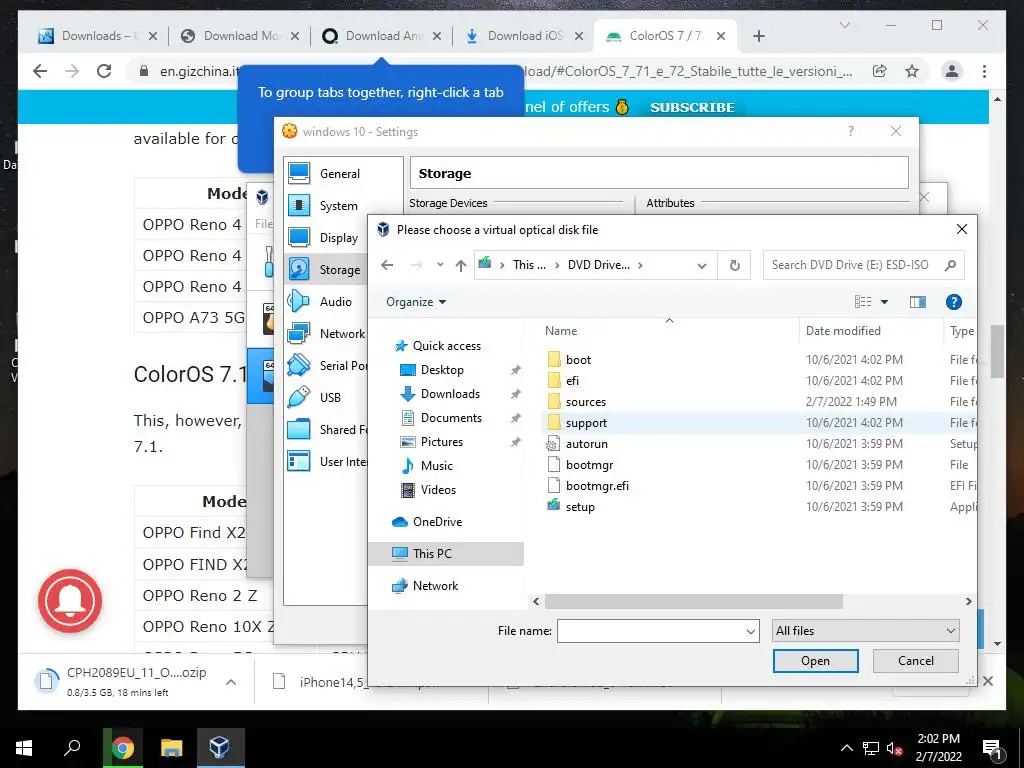Viewport: 1024px width, 768px height.
Task: Click Cancel button in file dialog
Action: point(916,661)
